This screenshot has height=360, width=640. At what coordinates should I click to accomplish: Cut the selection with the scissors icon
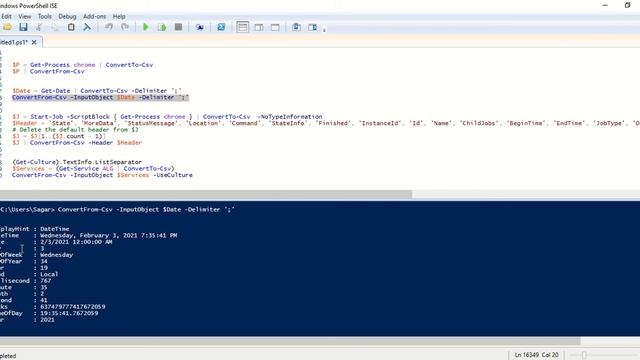[39, 27]
